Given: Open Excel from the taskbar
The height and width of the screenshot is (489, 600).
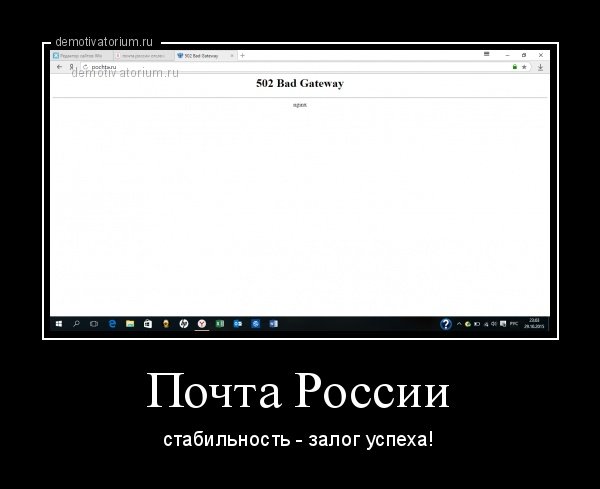Looking at the screenshot, I should click(x=219, y=324).
